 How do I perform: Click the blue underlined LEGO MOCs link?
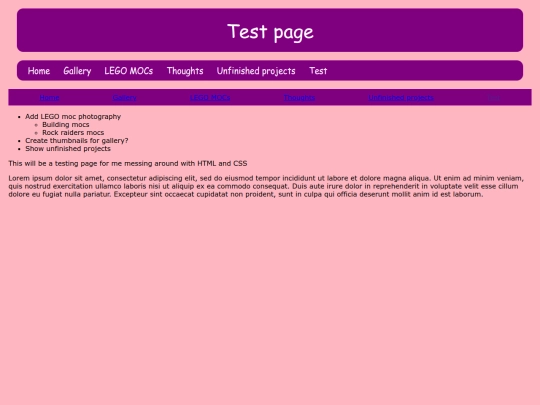210,97
